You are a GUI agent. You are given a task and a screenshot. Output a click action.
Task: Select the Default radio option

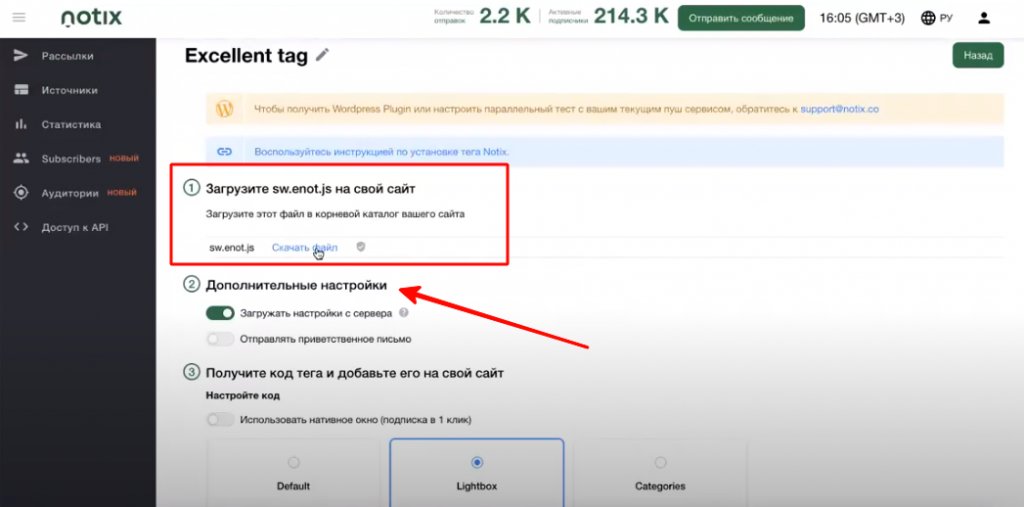click(293, 462)
